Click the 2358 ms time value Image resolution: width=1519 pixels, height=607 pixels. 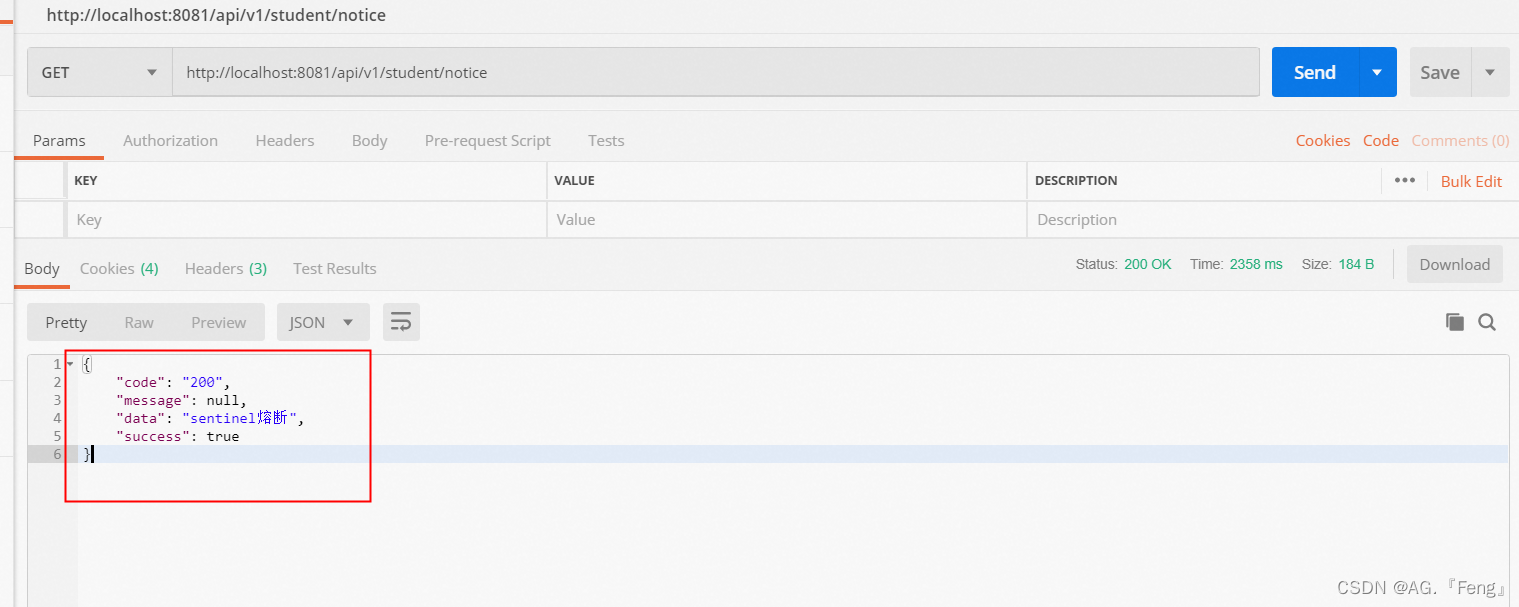[1256, 265]
